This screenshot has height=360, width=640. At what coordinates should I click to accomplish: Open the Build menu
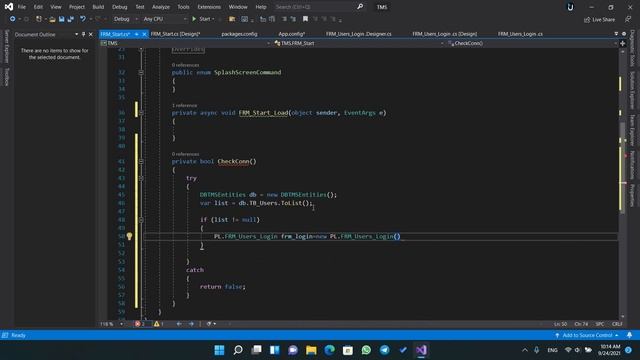(98, 7)
